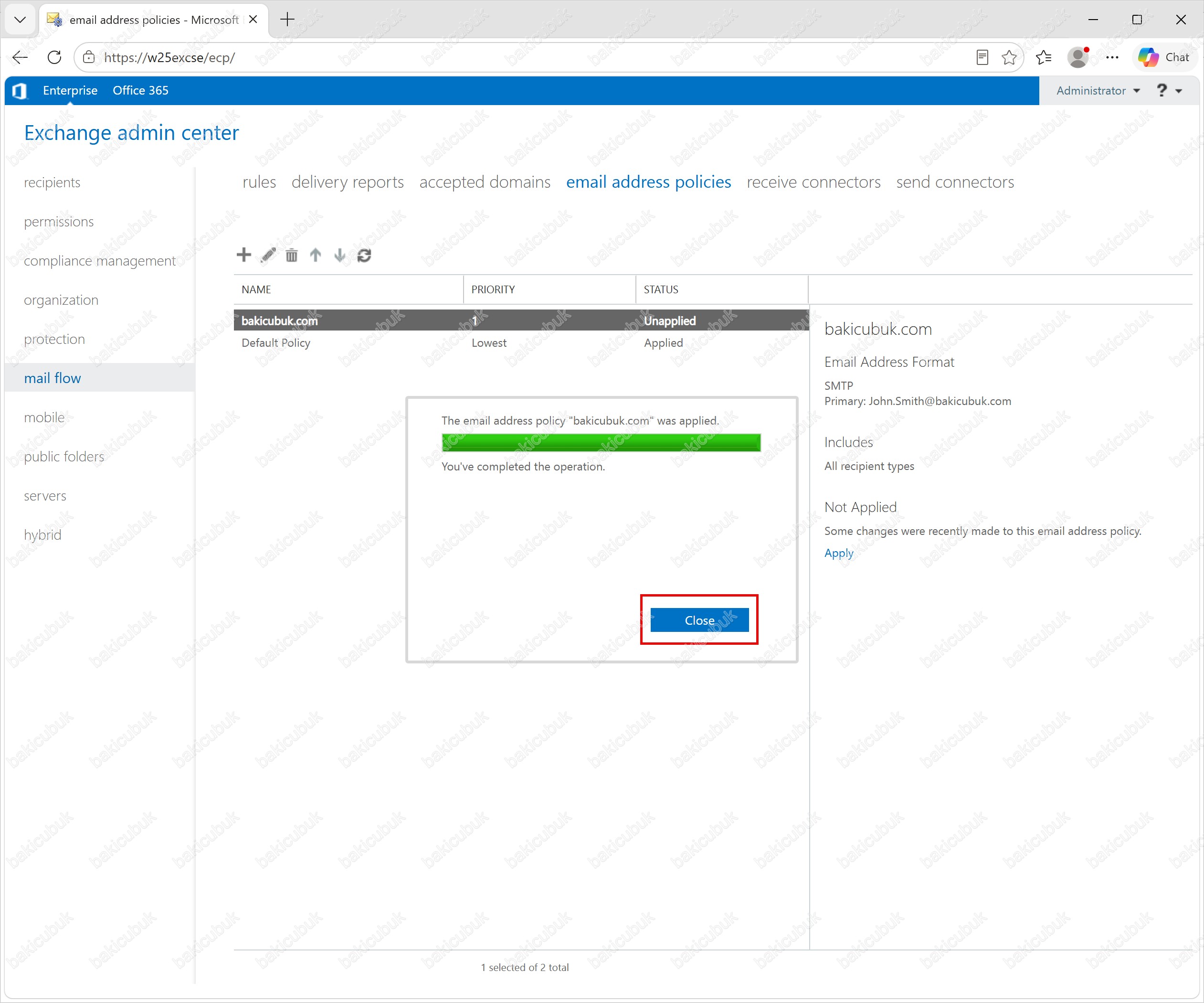Click Exchange admin center title
1204x1003 pixels.
tap(131, 133)
